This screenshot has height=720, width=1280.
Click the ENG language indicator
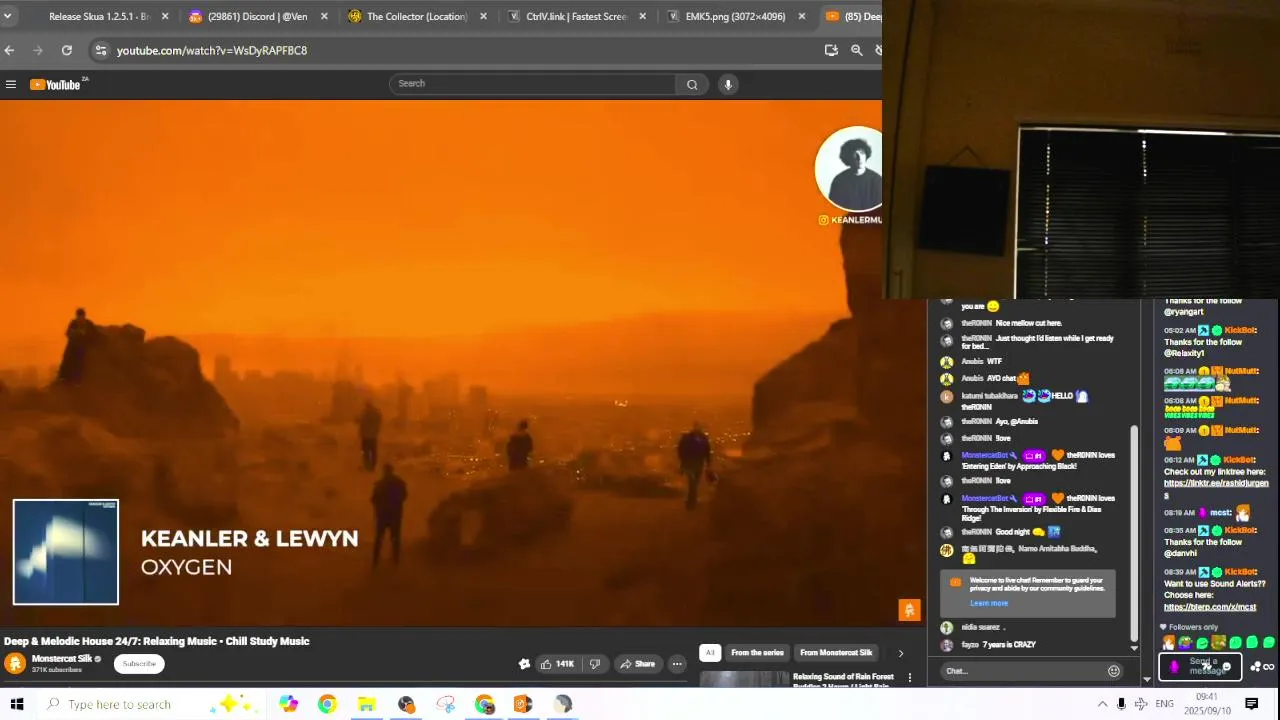click(x=1164, y=704)
